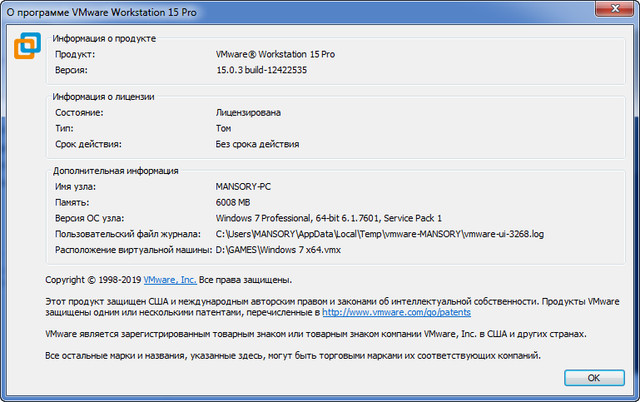Close the About VMware Workstation dialog
This screenshot has width=640, height=402.
point(616,9)
